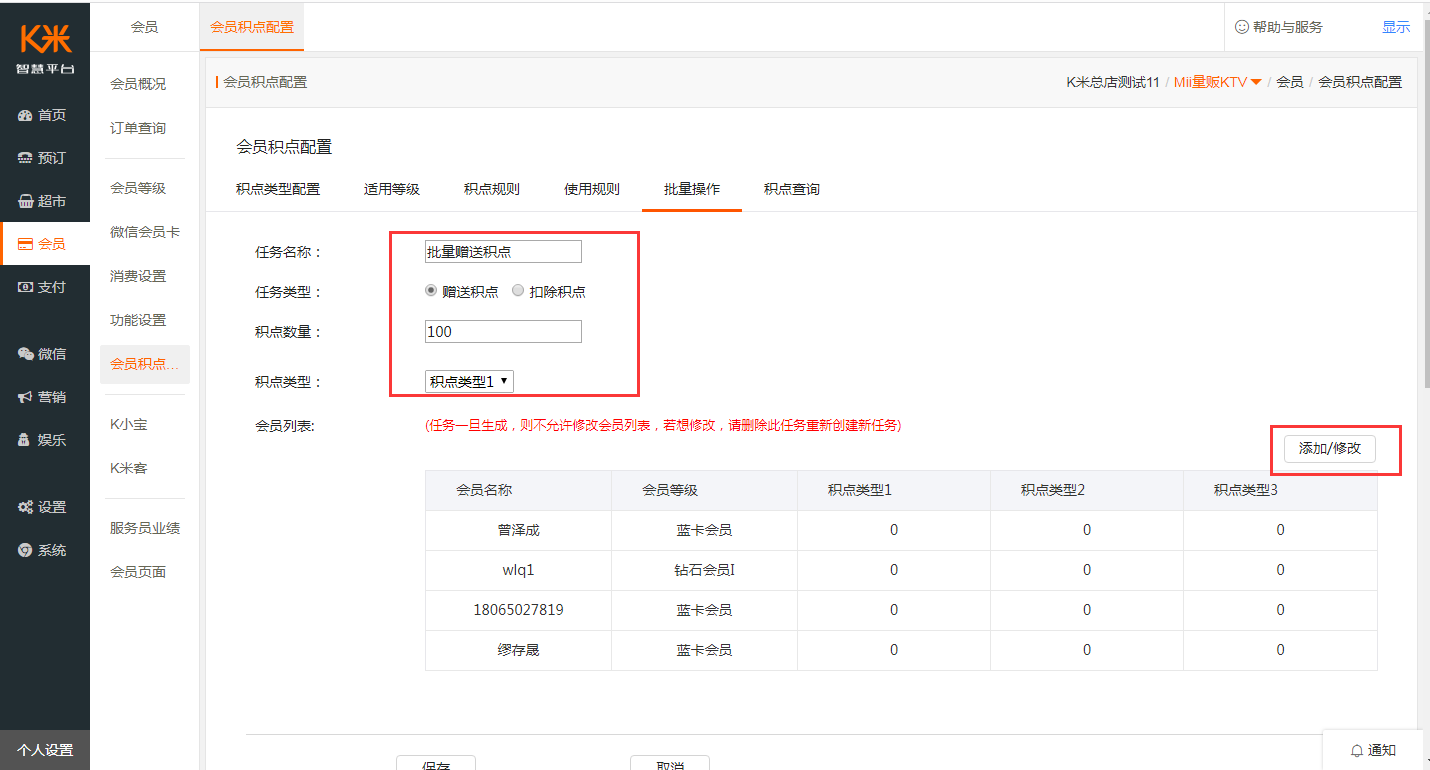This screenshot has height=770, width=1430.
Task: Click the 会员积点配置 top tab
Action: (252, 27)
